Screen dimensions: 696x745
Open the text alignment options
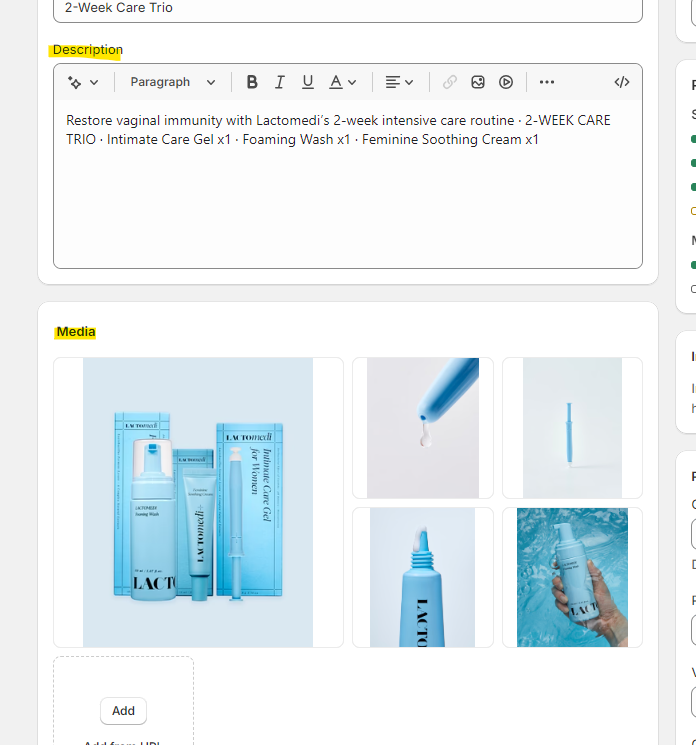click(393, 82)
